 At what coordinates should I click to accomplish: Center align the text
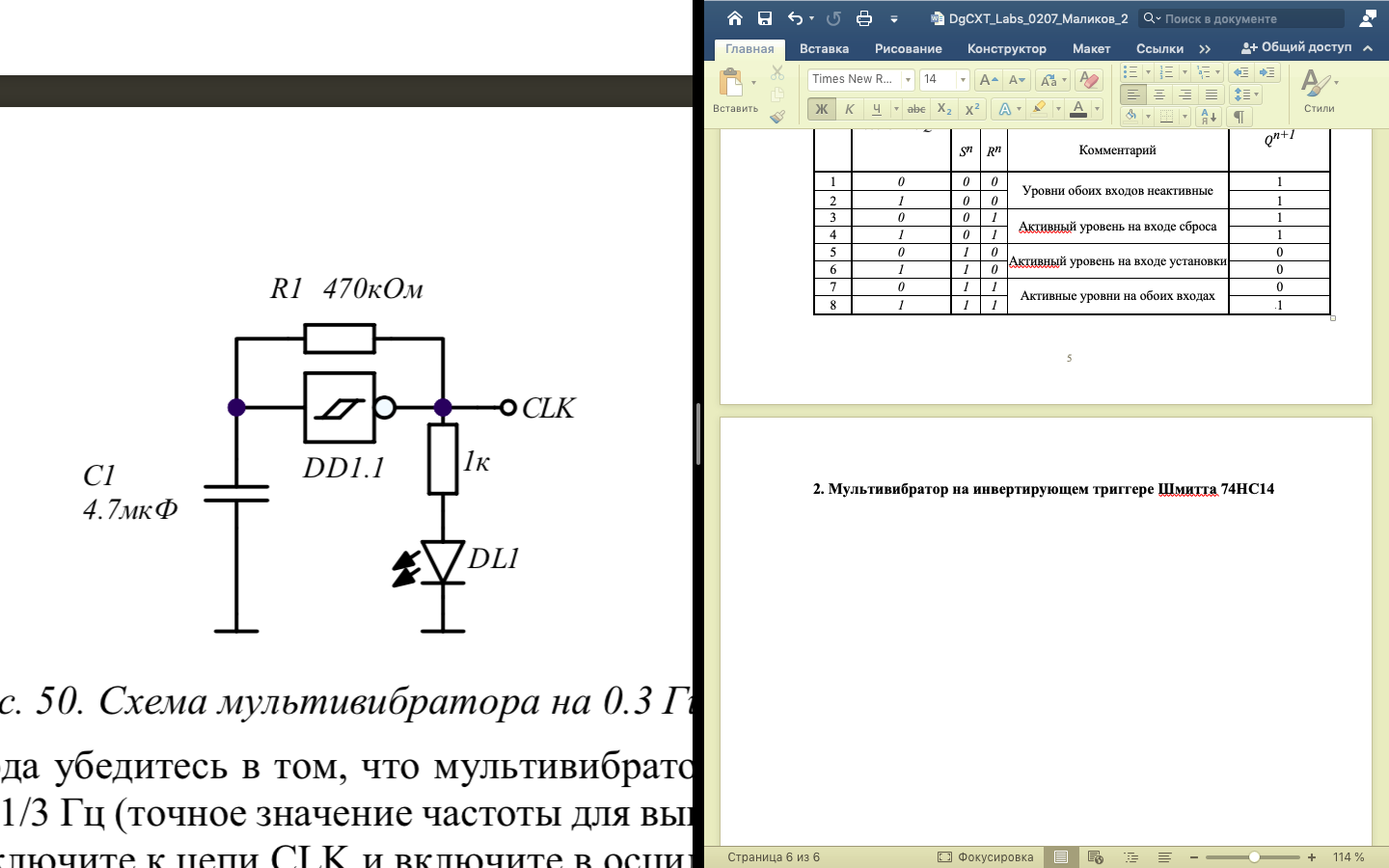pyautogui.click(x=1159, y=95)
